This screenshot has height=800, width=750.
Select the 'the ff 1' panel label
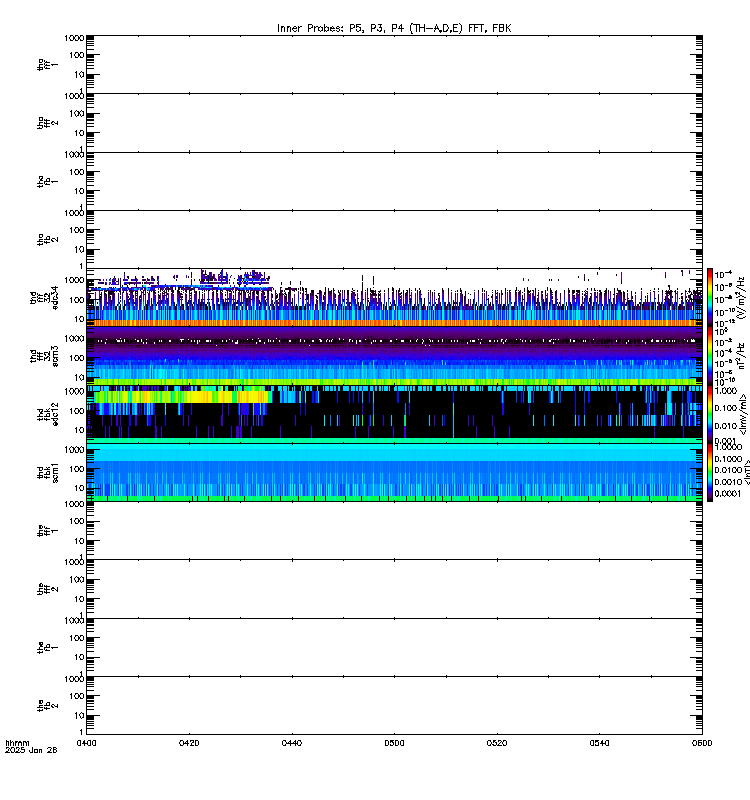point(47,531)
